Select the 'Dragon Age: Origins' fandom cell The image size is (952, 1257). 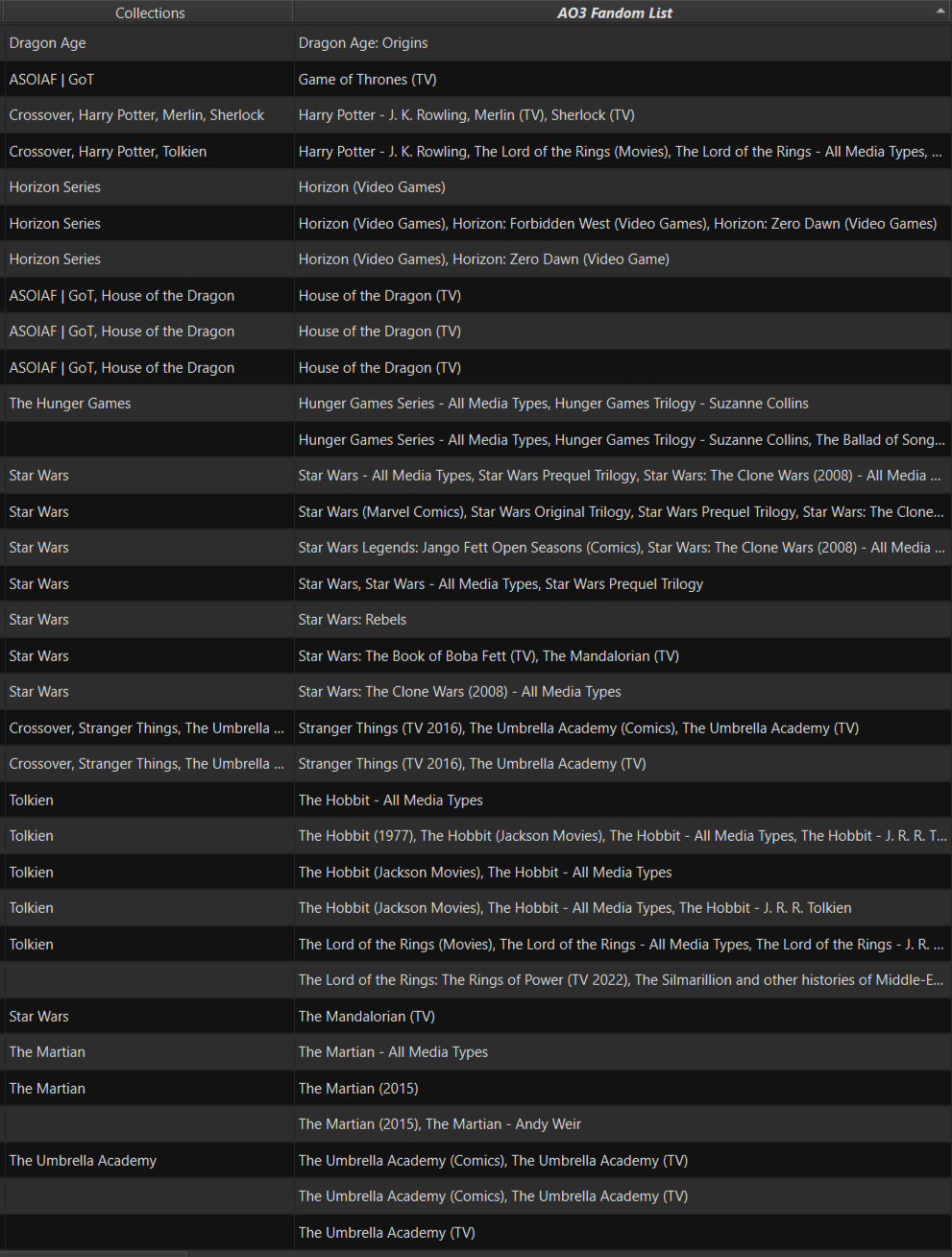click(x=622, y=43)
